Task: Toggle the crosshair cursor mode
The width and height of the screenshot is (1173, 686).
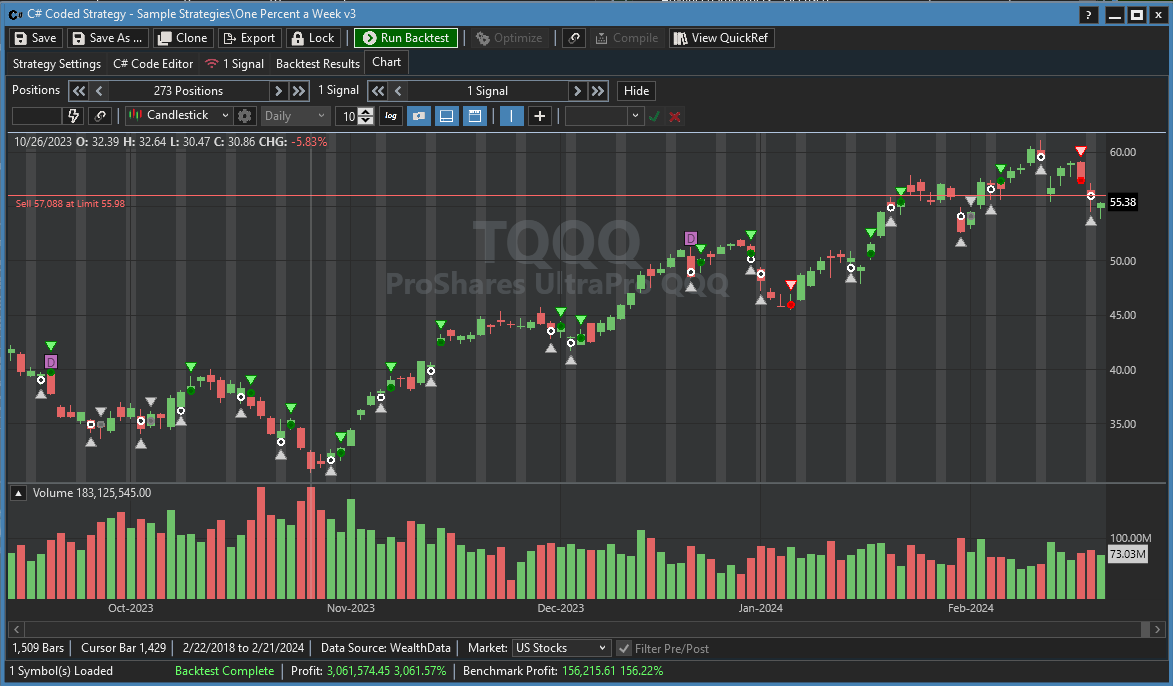Action: pyautogui.click(x=539, y=116)
